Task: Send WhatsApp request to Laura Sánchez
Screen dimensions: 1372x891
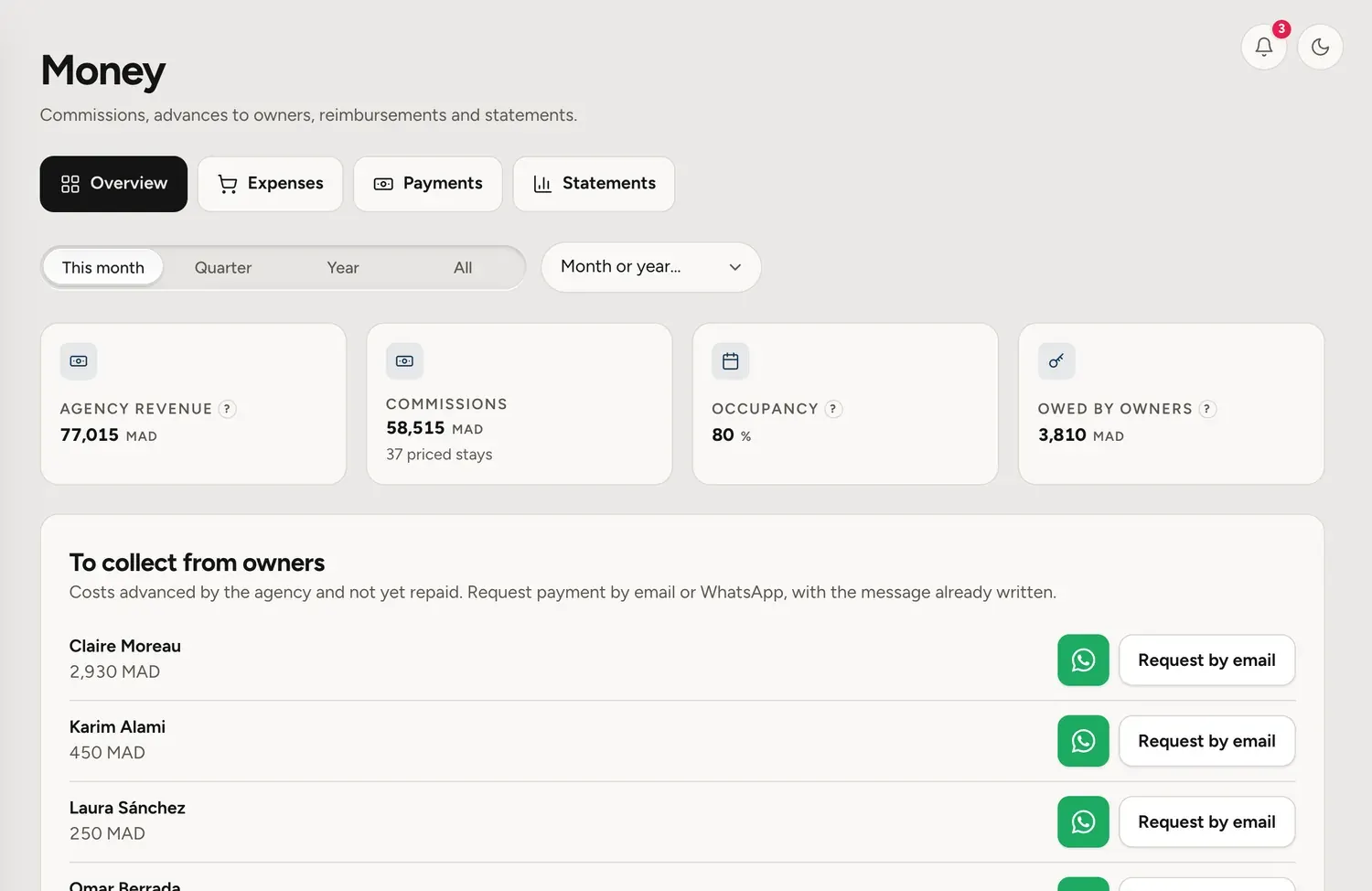Action: pyautogui.click(x=1083, y=821)
